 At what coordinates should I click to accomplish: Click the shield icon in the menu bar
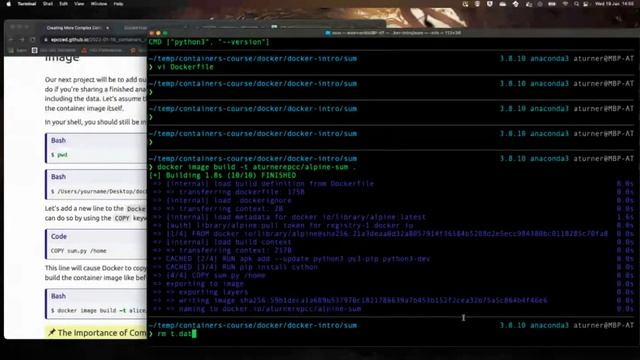coord(489,4)
